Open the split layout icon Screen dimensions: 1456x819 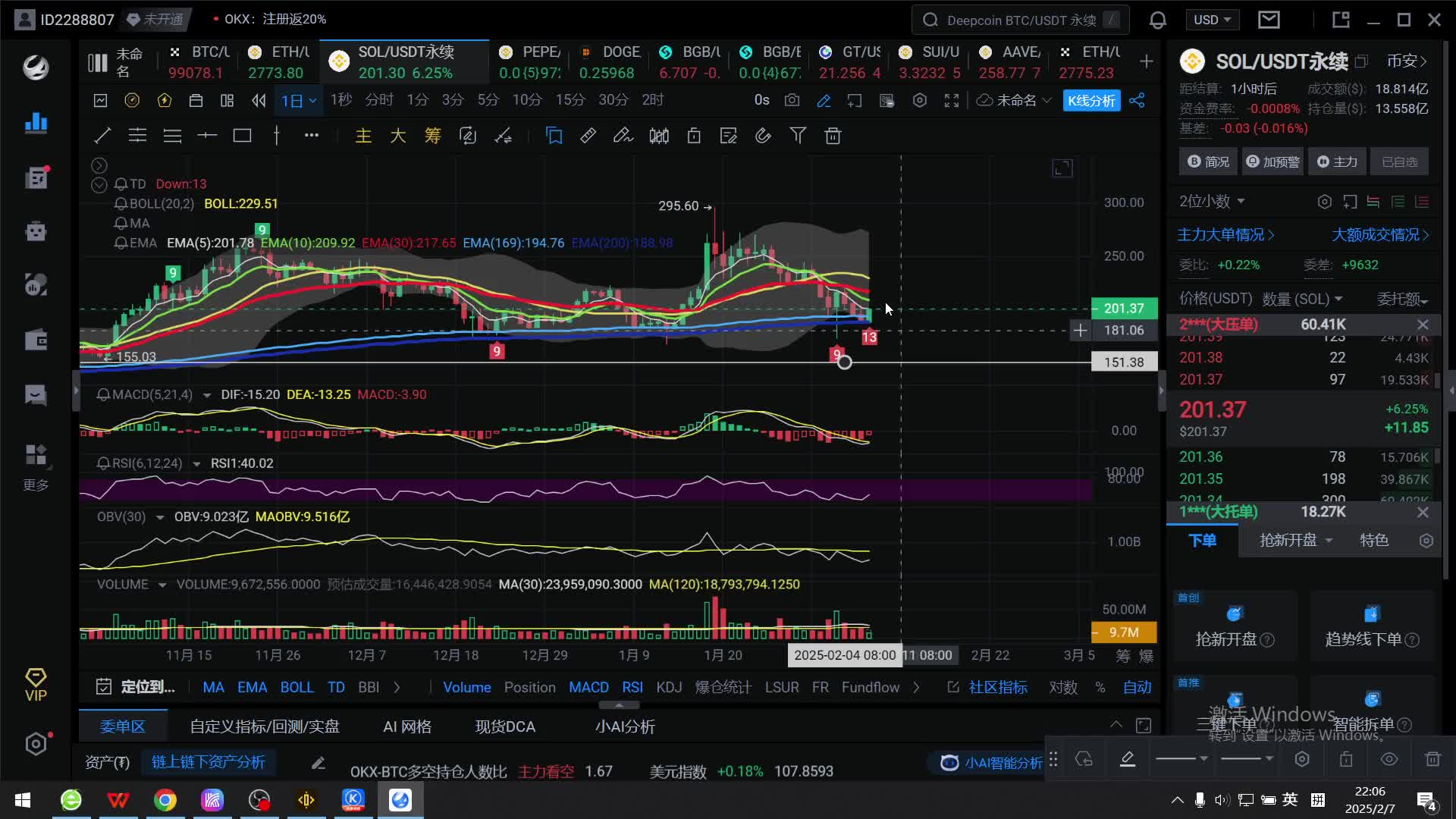[x=227, y=100]
